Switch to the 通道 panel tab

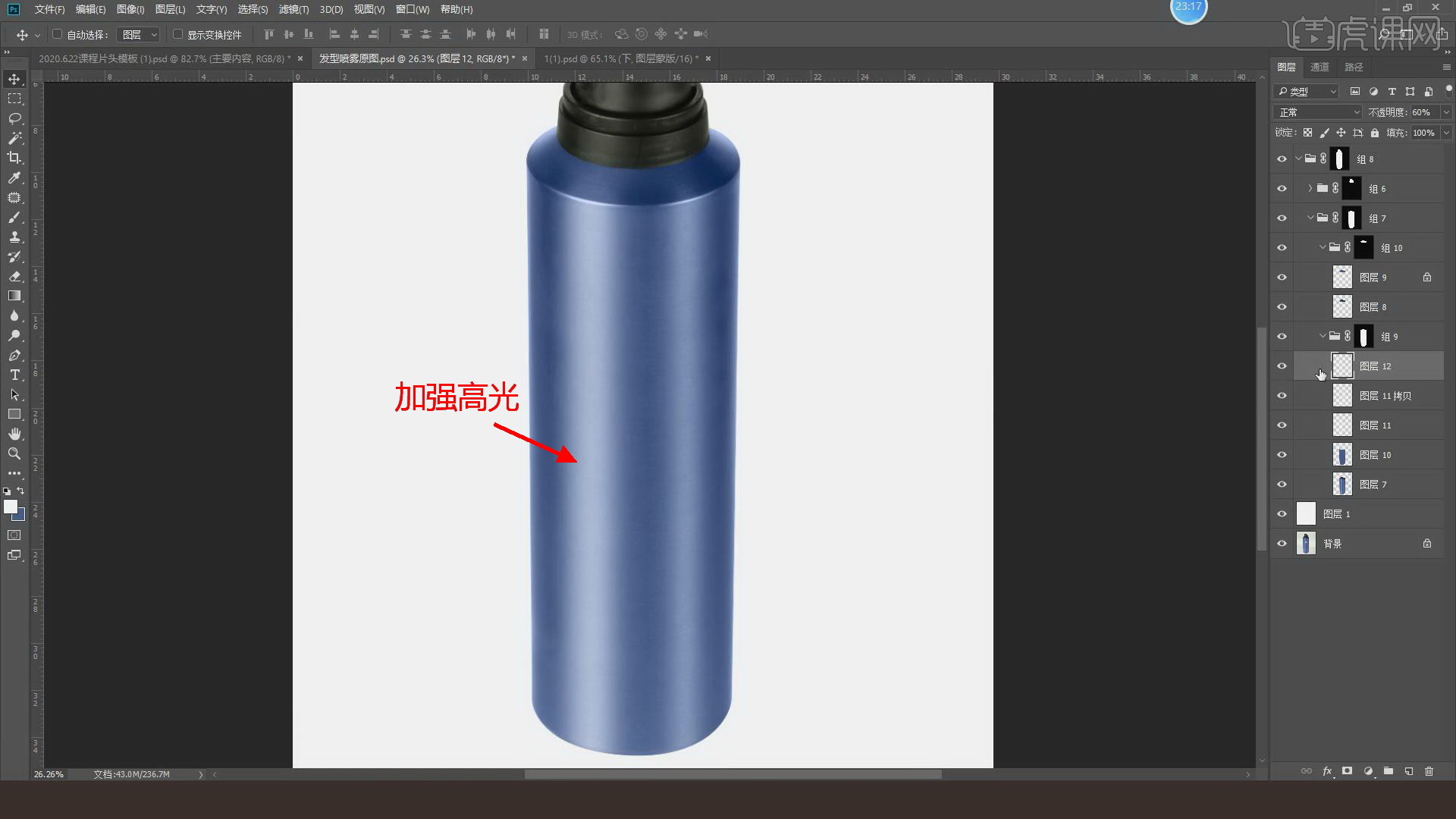point(1319,67)
